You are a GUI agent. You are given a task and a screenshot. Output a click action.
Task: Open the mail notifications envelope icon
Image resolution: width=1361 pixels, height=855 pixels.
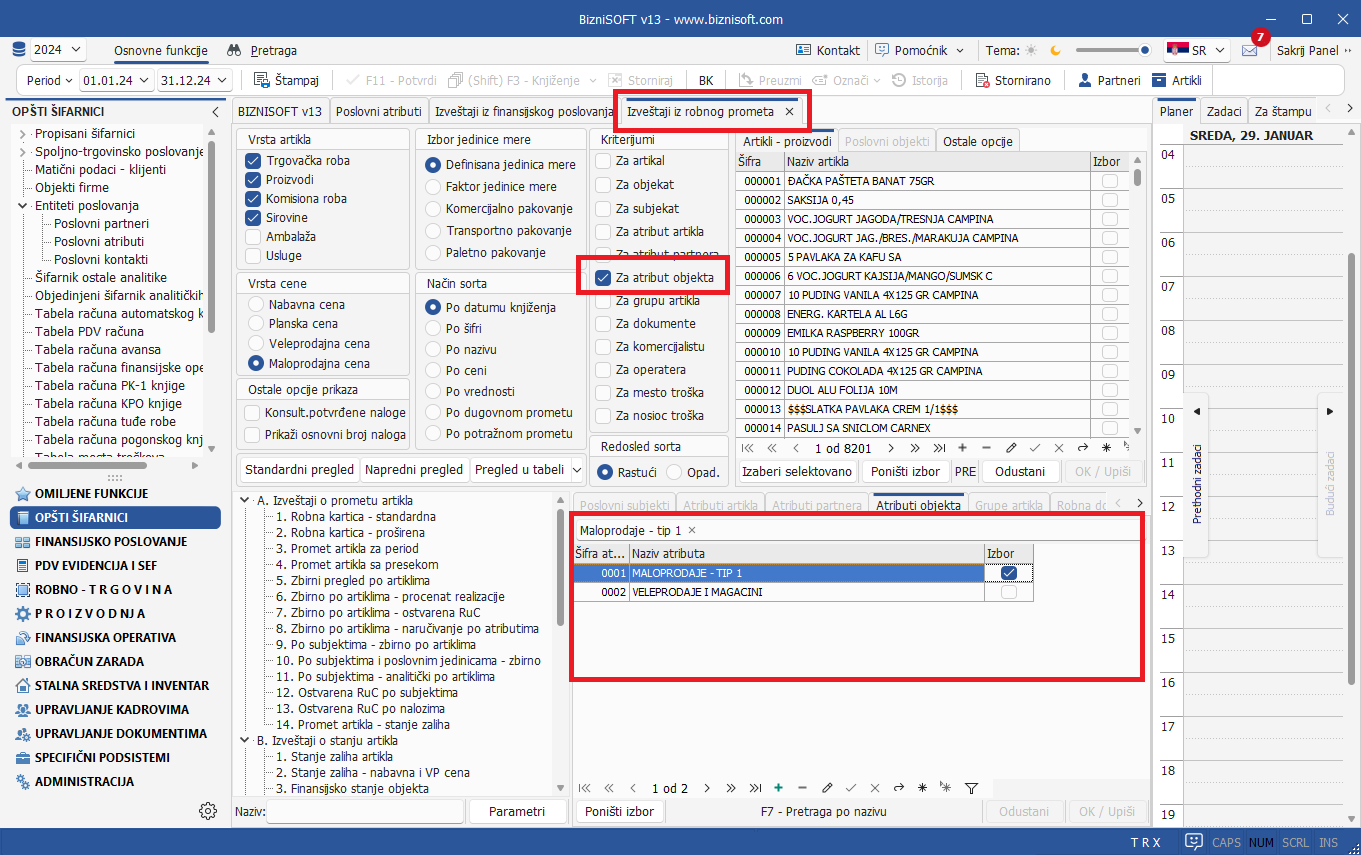[x=1249, y=50]
